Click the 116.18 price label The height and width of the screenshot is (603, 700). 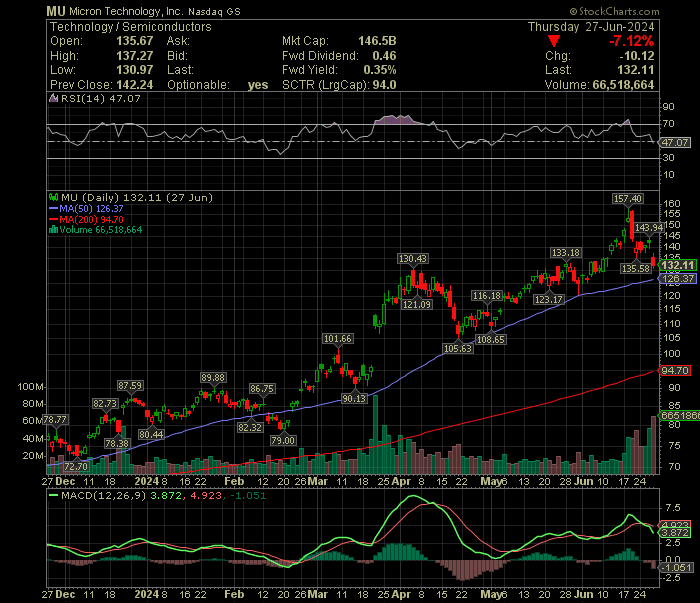click(487, 295)
